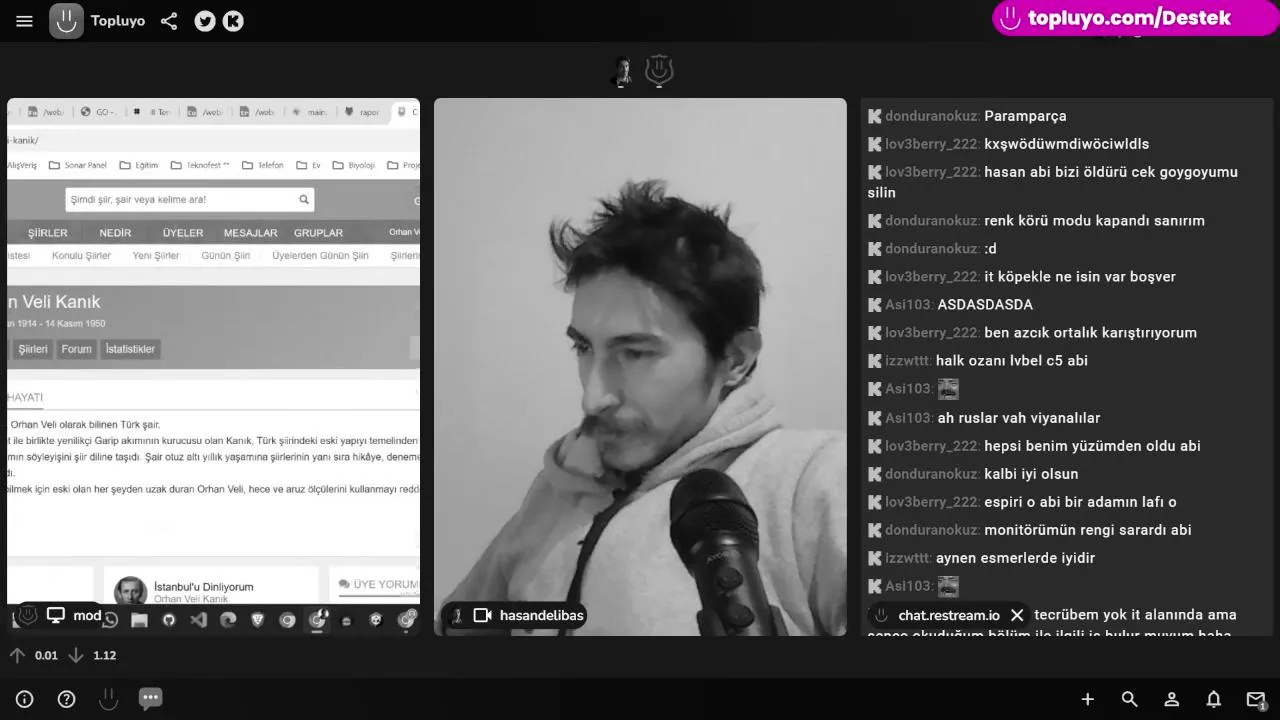The width and height of the screenshot is (1280, 720).
Task: Open the info icon in bottom bar
Action: point(25,699)
